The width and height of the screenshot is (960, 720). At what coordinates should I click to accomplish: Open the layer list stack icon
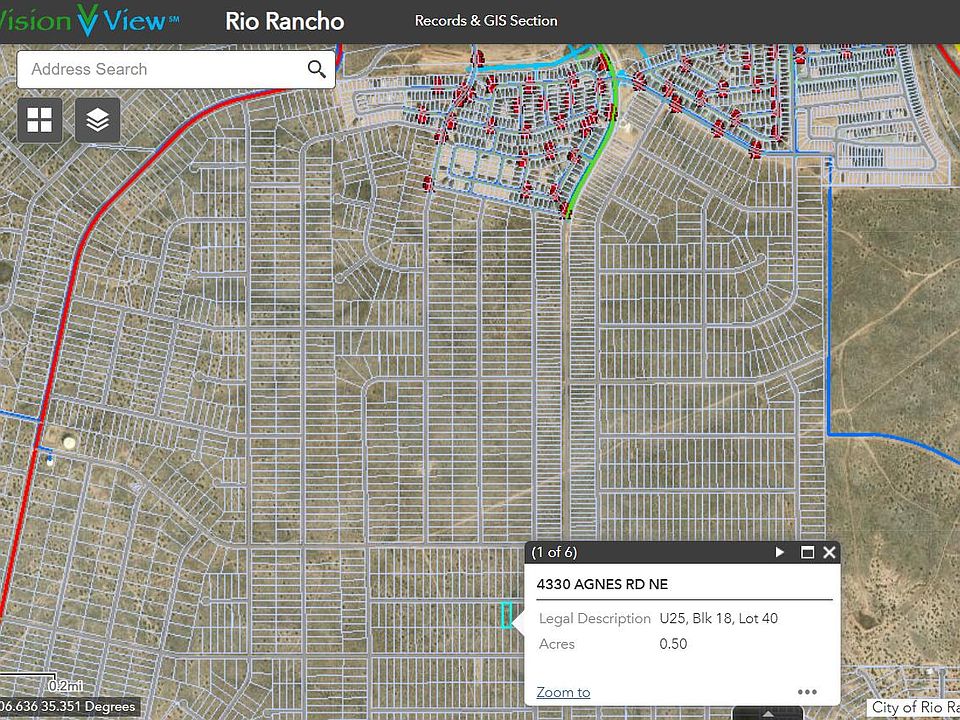pyautogui.click(x=97, y=121)
